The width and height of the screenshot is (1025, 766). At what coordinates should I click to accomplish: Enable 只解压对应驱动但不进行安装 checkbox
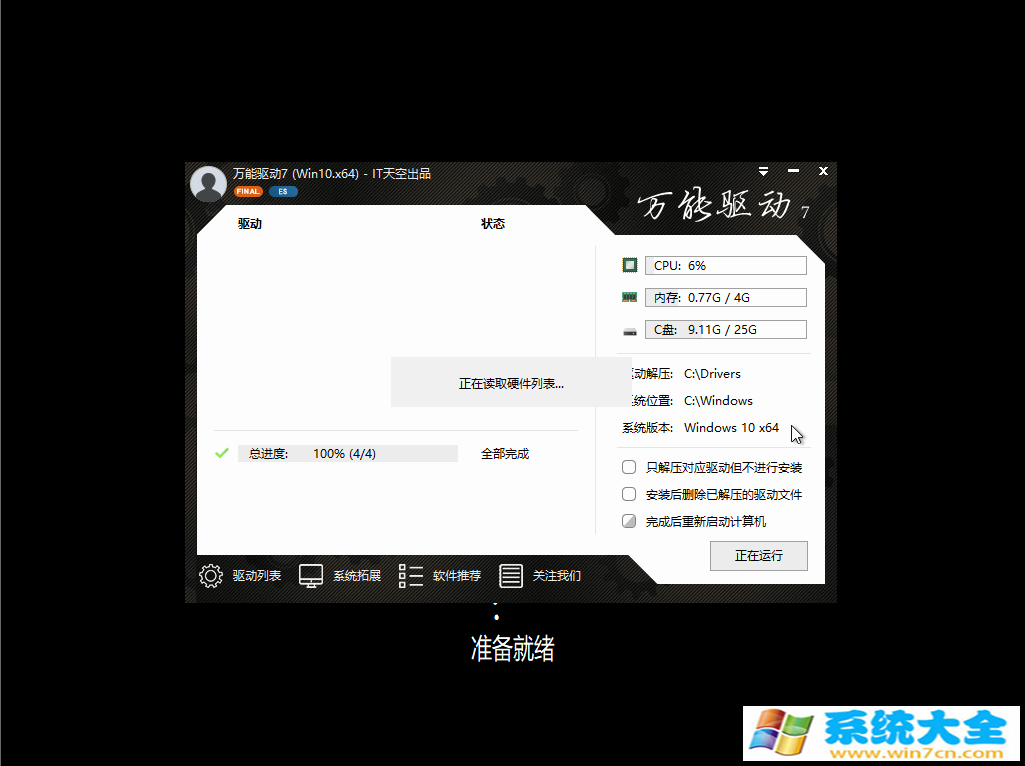tap(629, 467)
